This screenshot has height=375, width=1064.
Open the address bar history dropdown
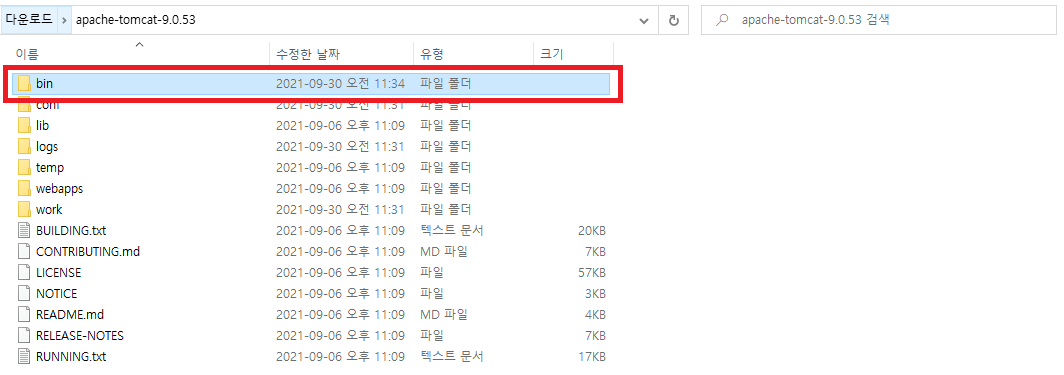[644, 20]
